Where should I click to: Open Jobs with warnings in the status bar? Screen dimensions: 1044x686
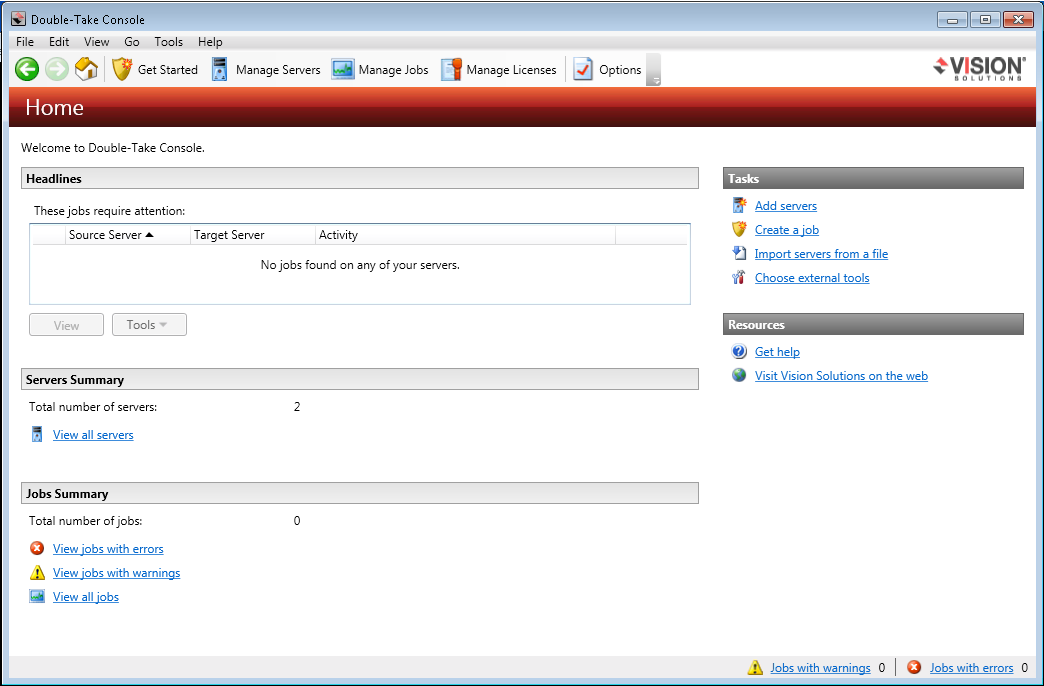(819, 668)
